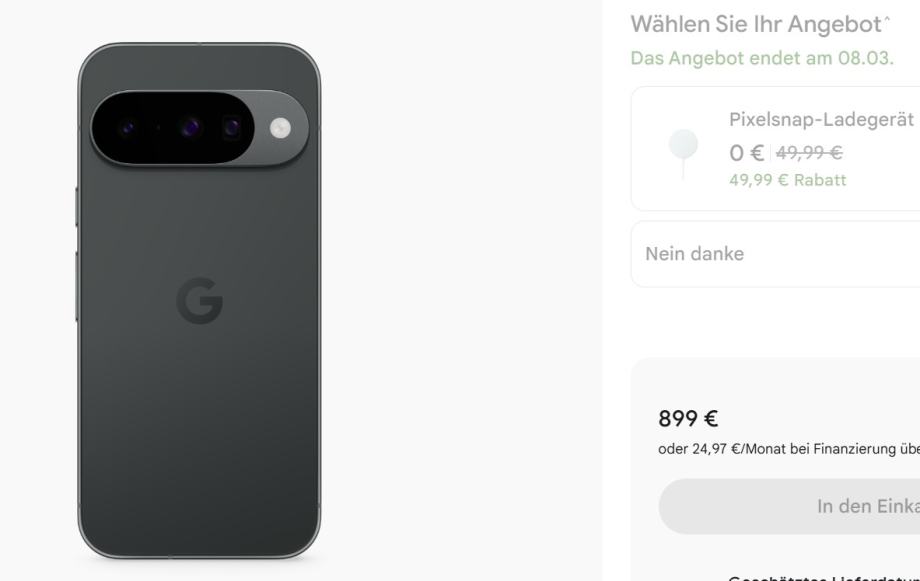The width and height of the screenshot is (920, 581).
Task: Select the 'Nein danke' option
Action: (775, 254)
